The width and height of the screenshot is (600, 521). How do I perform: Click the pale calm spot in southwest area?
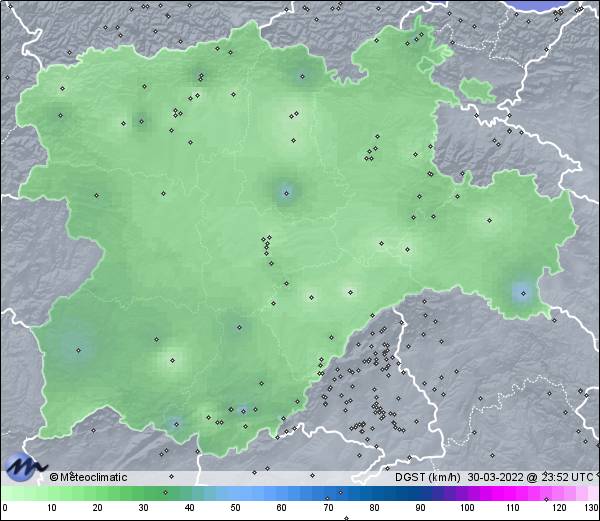[171, 359]
